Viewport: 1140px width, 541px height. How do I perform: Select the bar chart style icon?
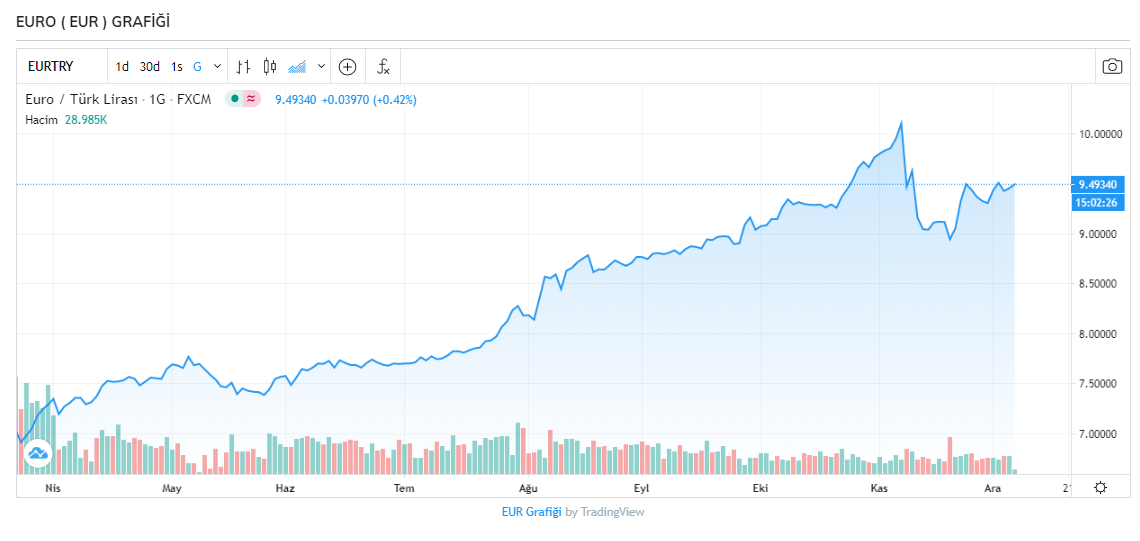pos(243,67)
